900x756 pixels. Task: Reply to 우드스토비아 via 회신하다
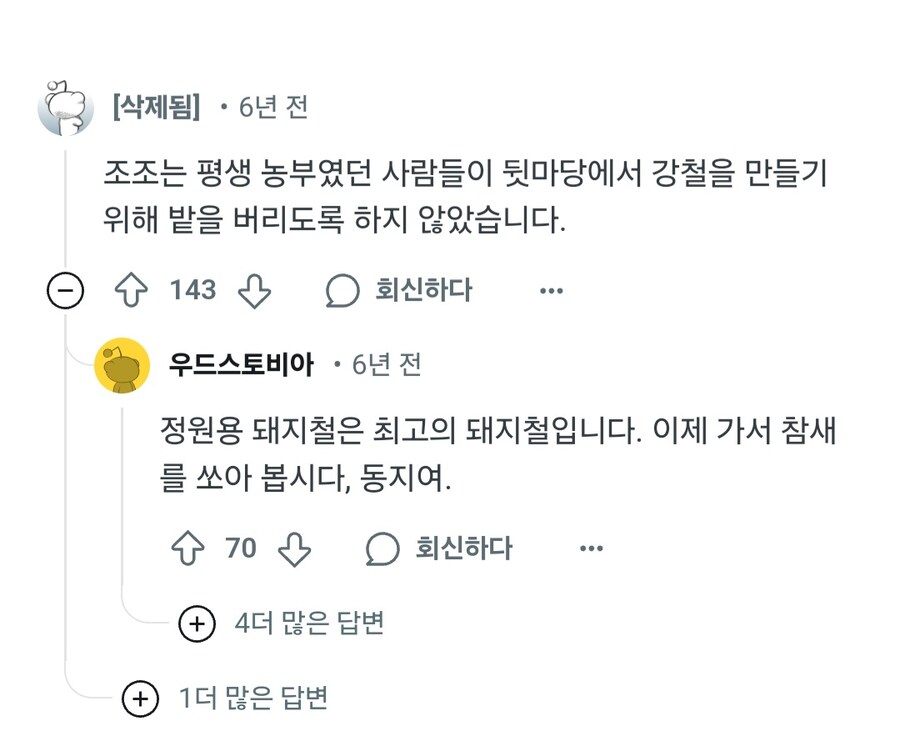click(465, 547)
